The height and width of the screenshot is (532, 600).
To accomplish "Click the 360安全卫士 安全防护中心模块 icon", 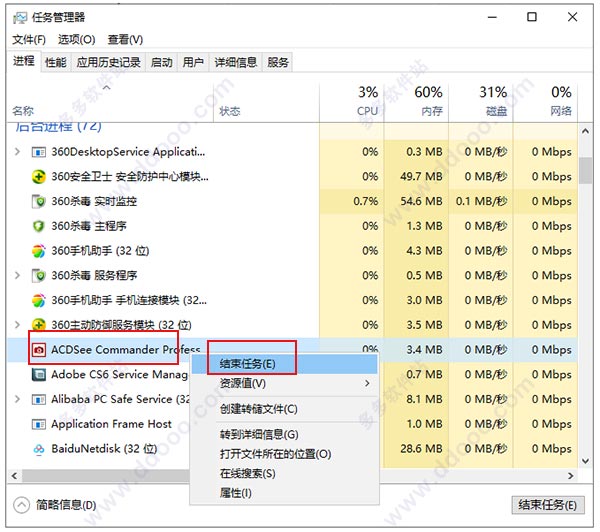I will [39, 177].
